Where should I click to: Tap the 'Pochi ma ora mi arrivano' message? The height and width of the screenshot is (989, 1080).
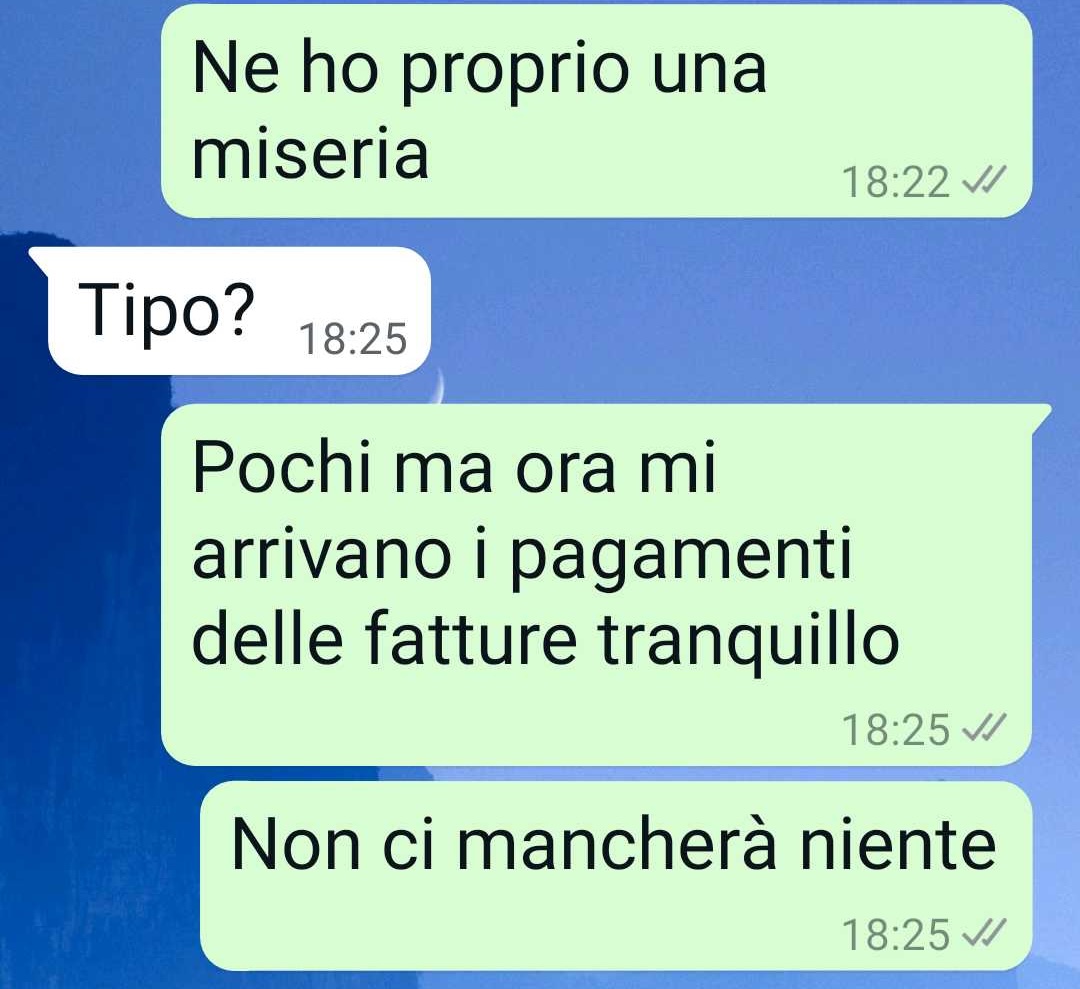(596, 585)
